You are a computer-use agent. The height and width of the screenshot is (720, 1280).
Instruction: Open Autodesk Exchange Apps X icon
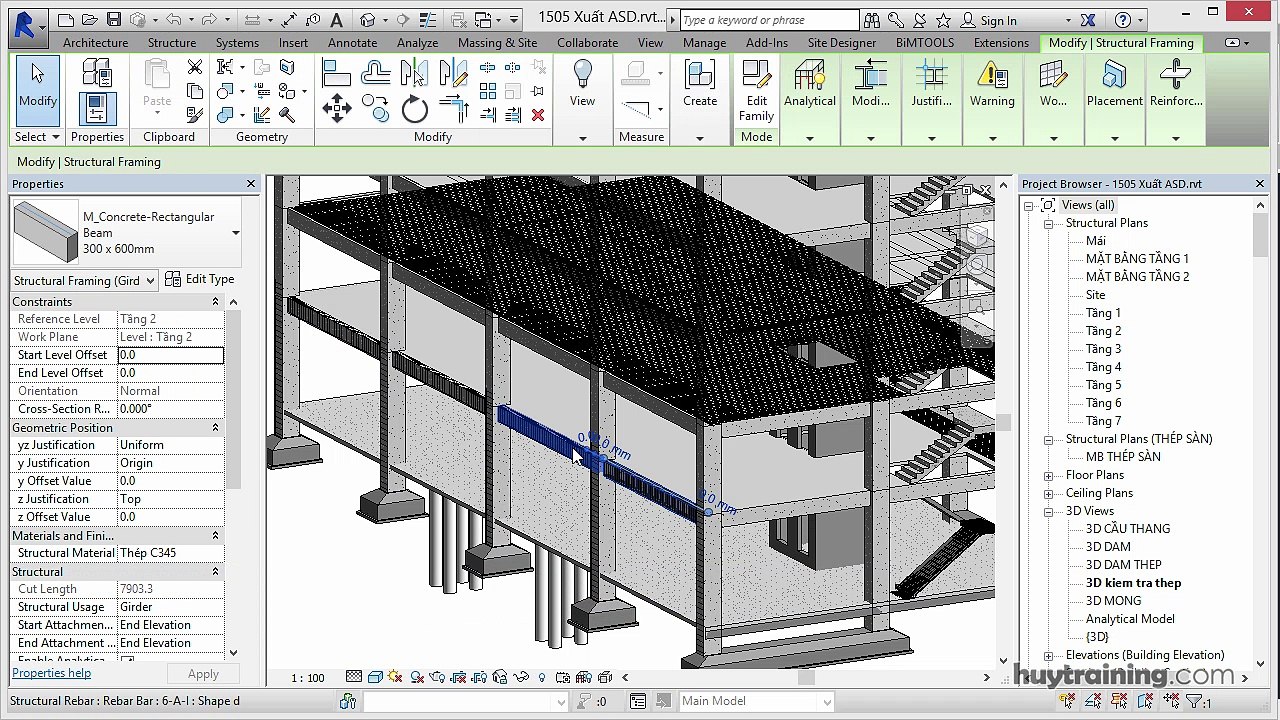tap(1088, 20)
